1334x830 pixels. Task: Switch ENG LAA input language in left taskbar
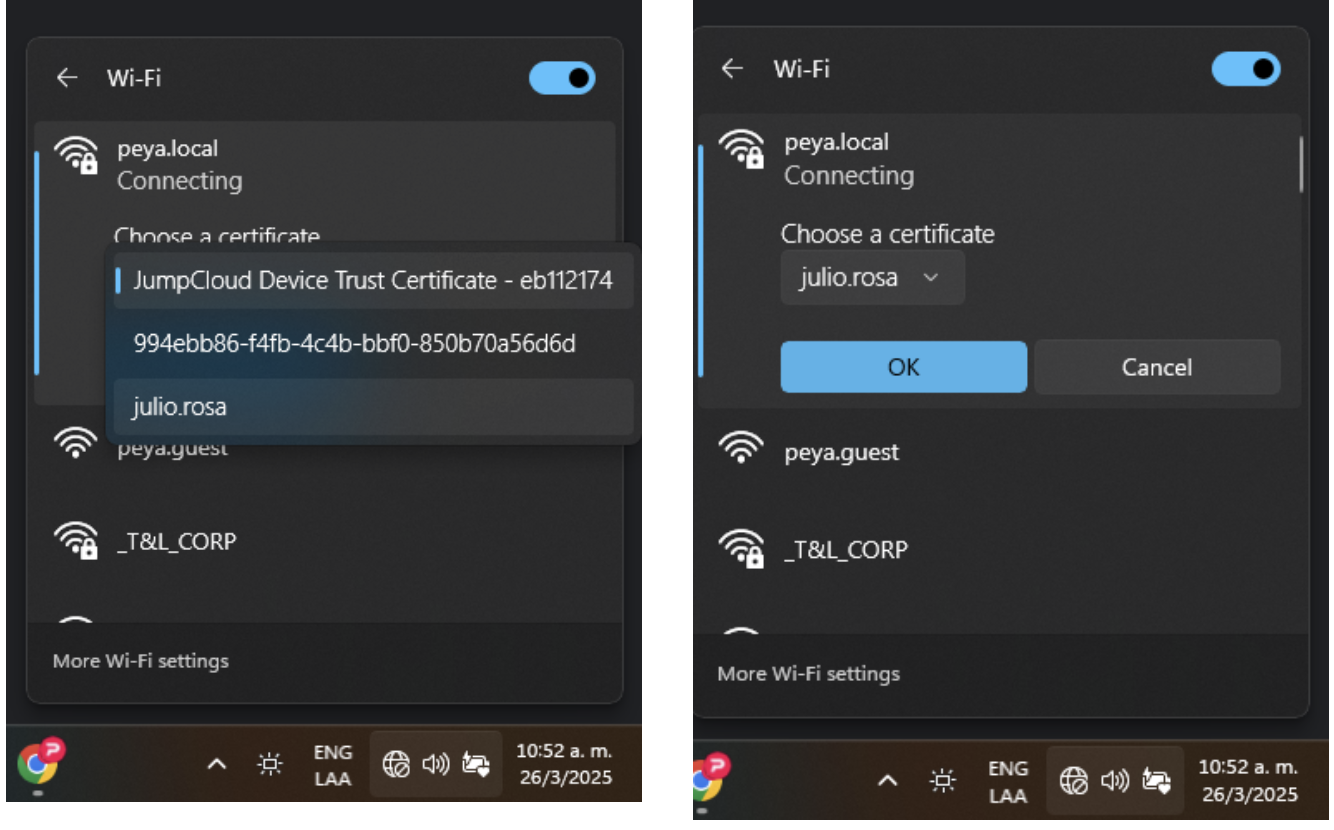333,765
